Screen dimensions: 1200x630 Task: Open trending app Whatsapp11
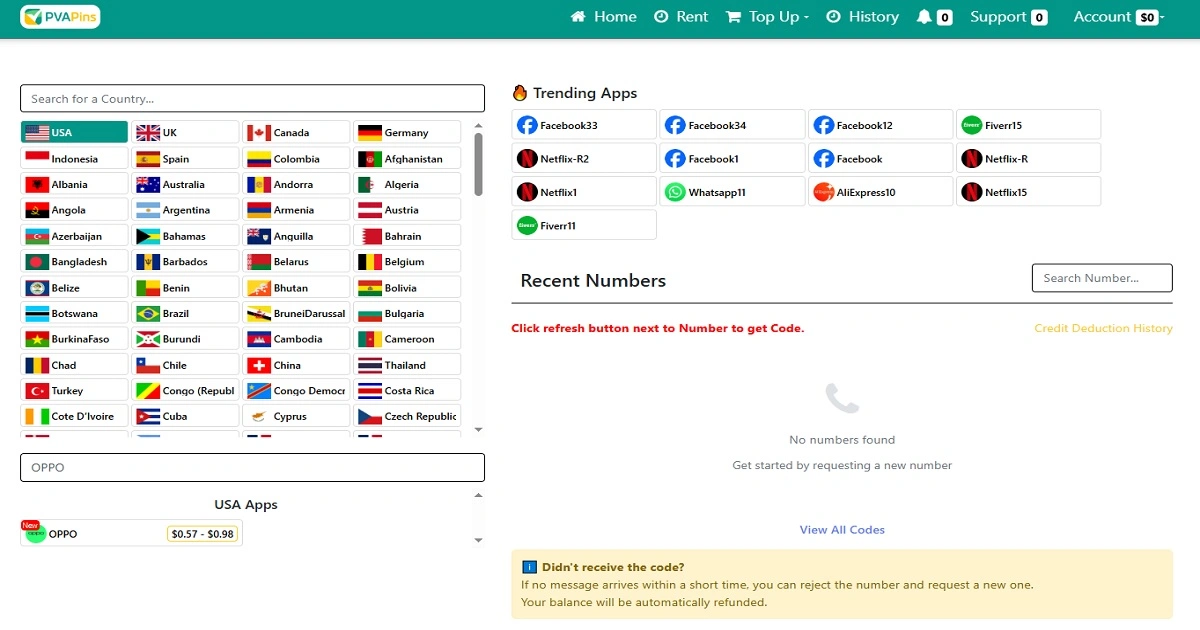click(x=732, y=192)
